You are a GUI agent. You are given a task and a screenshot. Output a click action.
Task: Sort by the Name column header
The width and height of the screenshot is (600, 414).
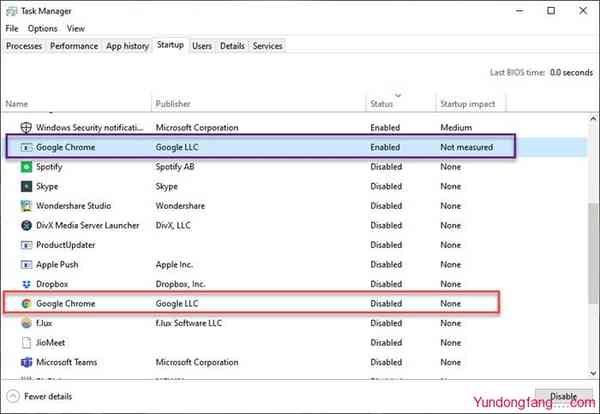pyautogui.click(x=17, y=104)
